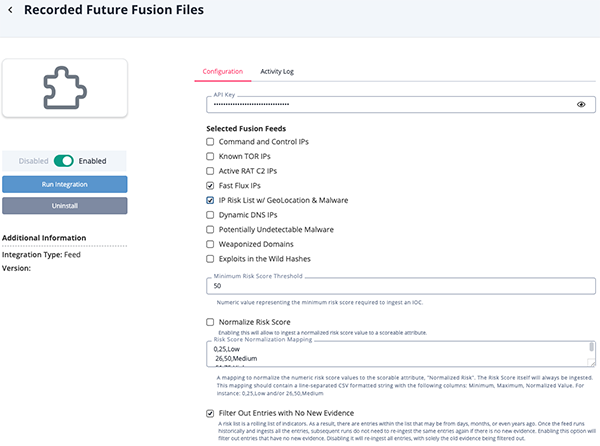This screenshot has height=446, width=600.
Task: Click the Minimum Risk Score Threshold field
Action: (x=400, y=286)
